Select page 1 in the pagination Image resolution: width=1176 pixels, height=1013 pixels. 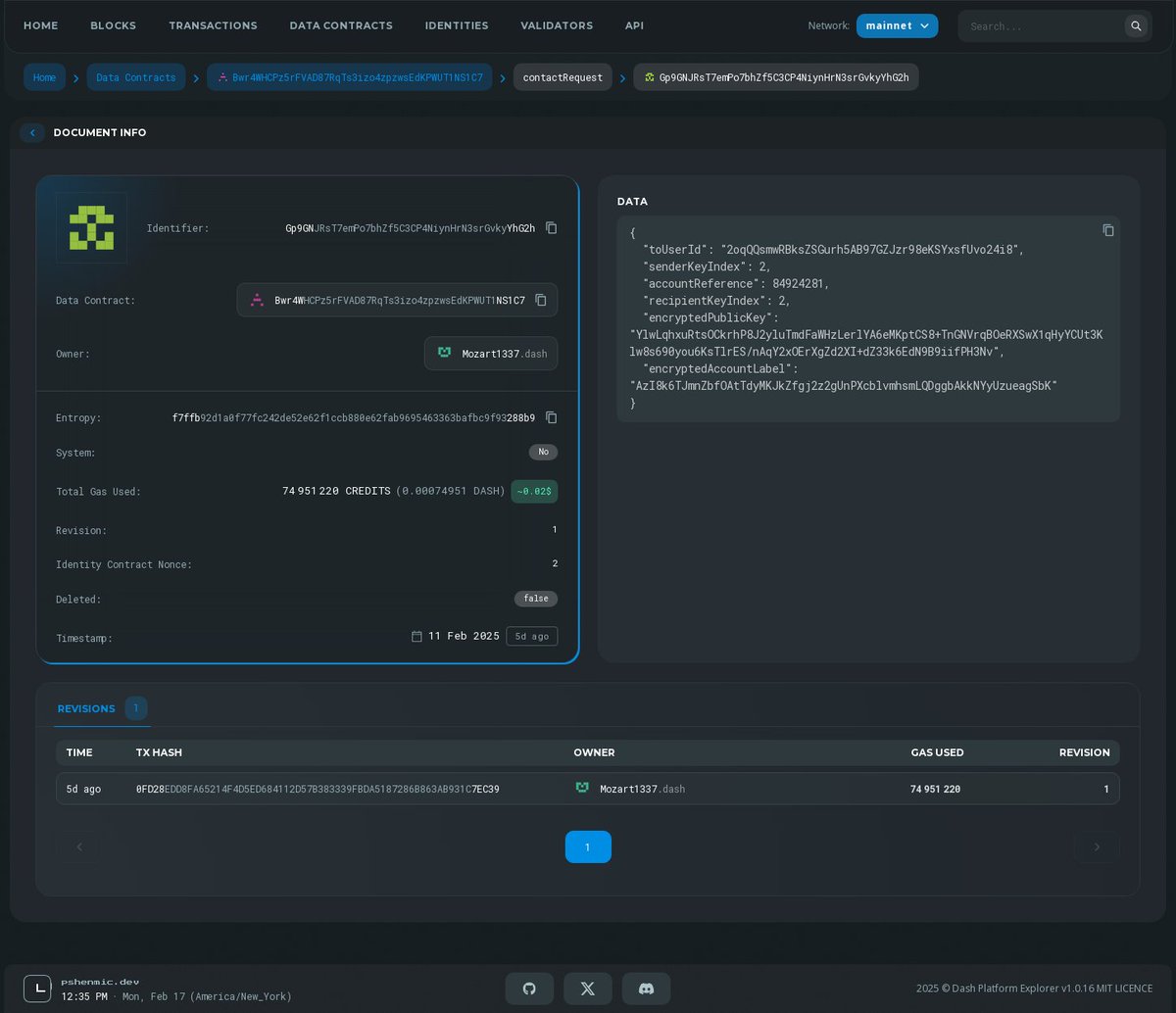click(588, 846)
